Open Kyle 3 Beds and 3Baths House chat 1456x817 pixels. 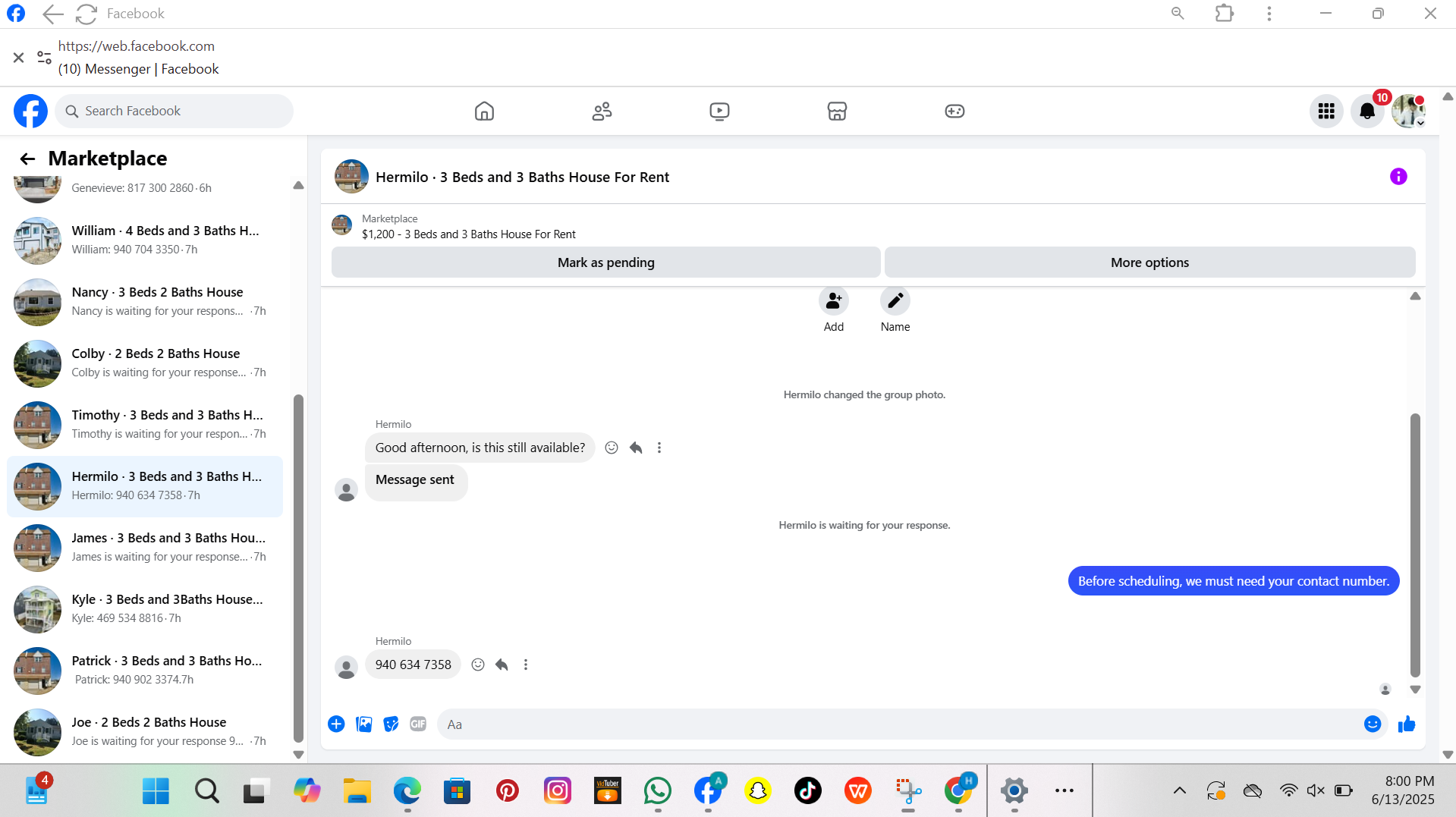146,608
